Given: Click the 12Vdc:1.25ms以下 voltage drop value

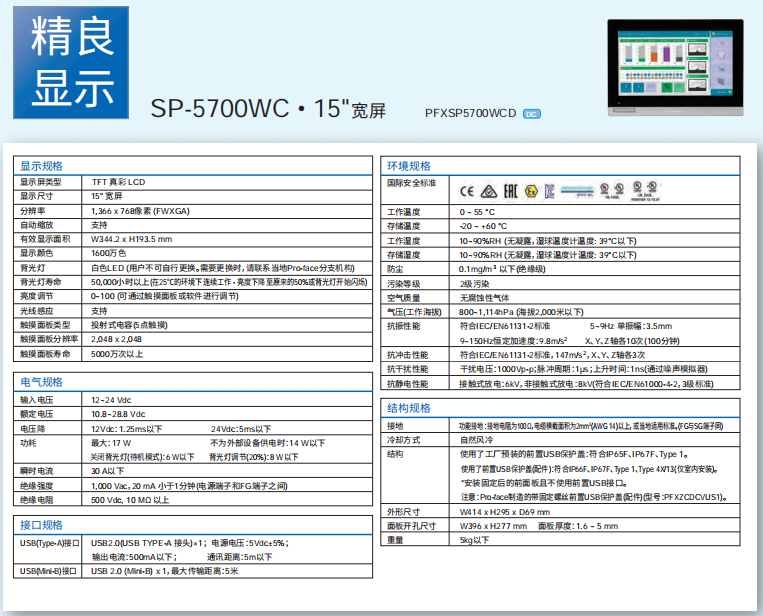Looking at the screenshot, I should click(x=127, y=429).
